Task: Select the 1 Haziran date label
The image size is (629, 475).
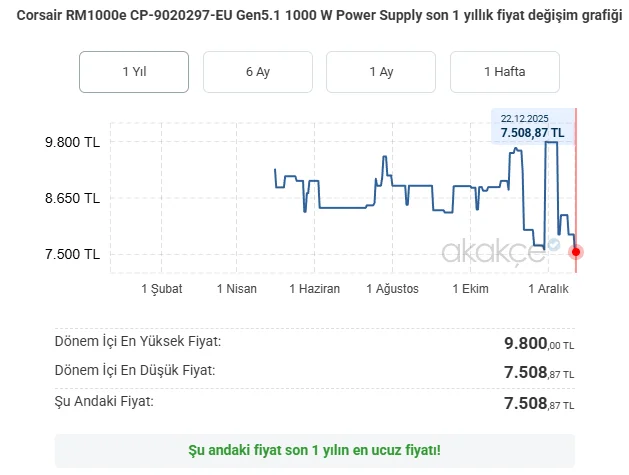Action: (314, 289)
